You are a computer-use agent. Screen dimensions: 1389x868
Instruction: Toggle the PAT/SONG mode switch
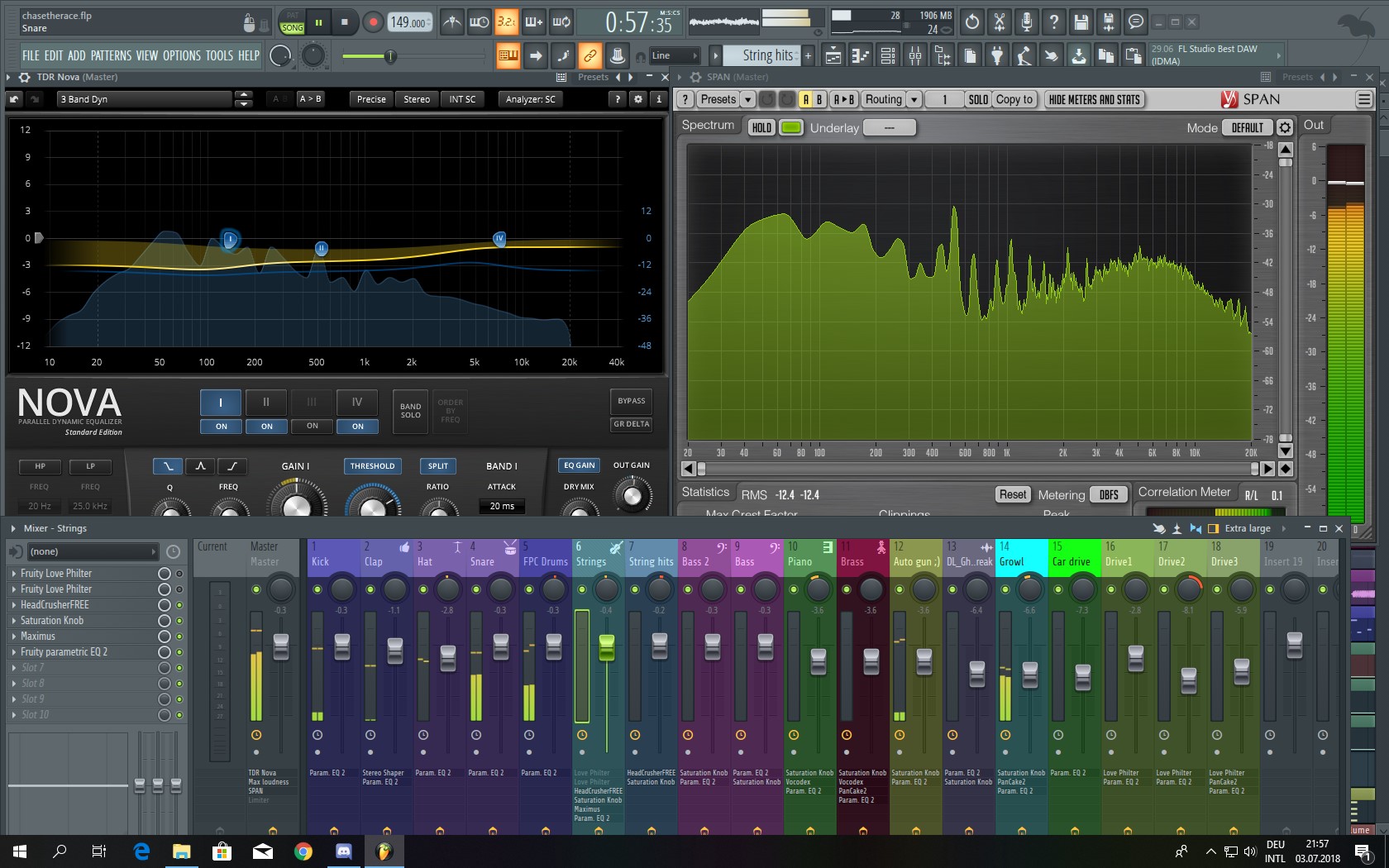coord(293,22)
